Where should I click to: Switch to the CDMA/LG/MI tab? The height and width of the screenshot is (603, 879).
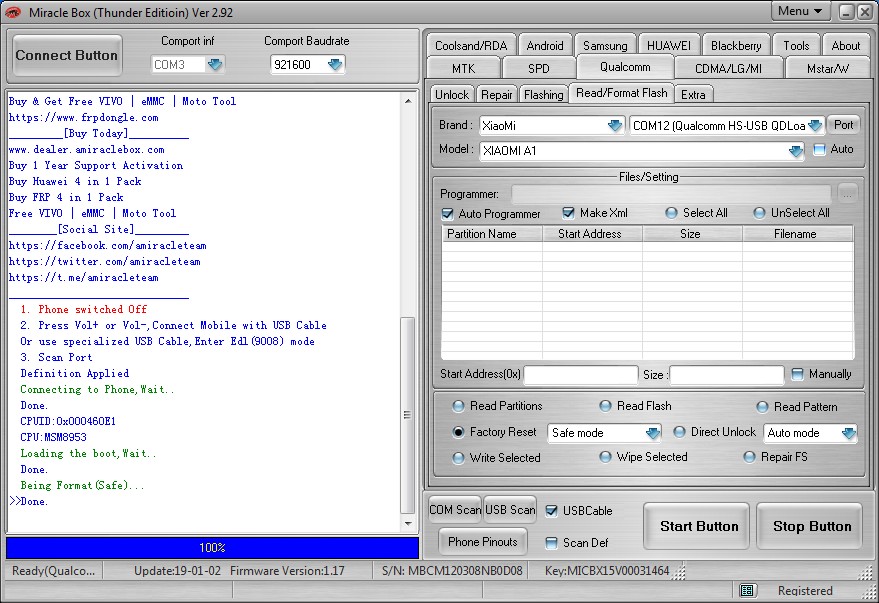tap(728, 68)
